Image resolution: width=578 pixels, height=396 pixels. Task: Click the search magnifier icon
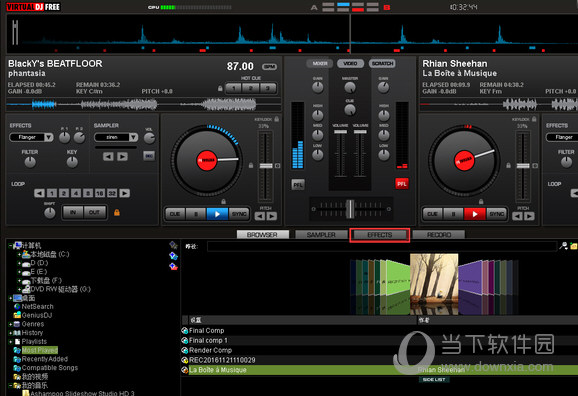coord(563,246)
